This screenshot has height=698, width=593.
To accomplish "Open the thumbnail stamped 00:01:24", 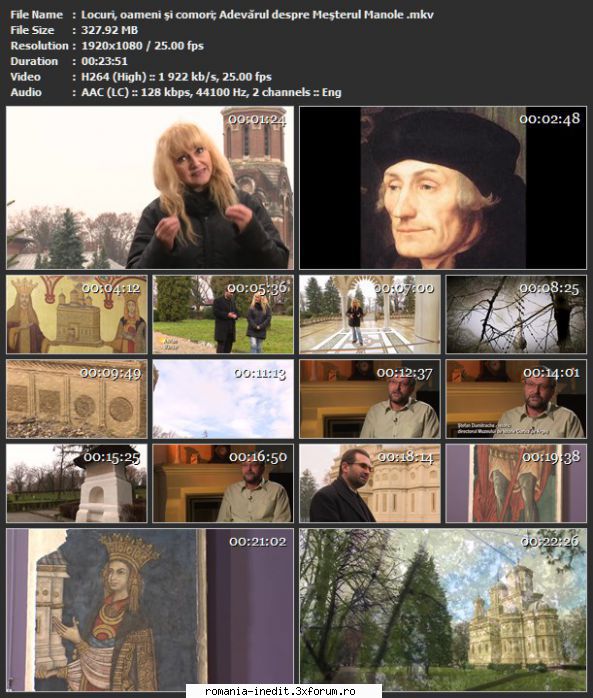I will [x=150, y=188].
